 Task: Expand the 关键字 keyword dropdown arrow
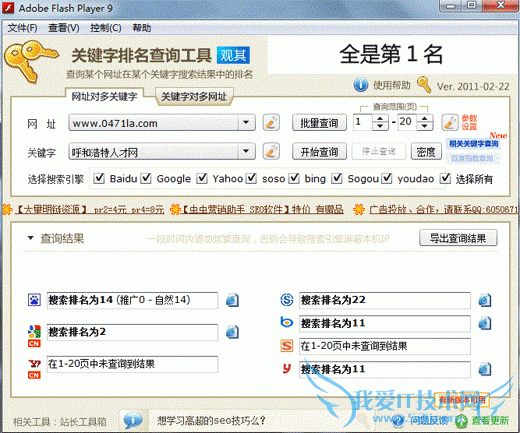pos(246,152)
